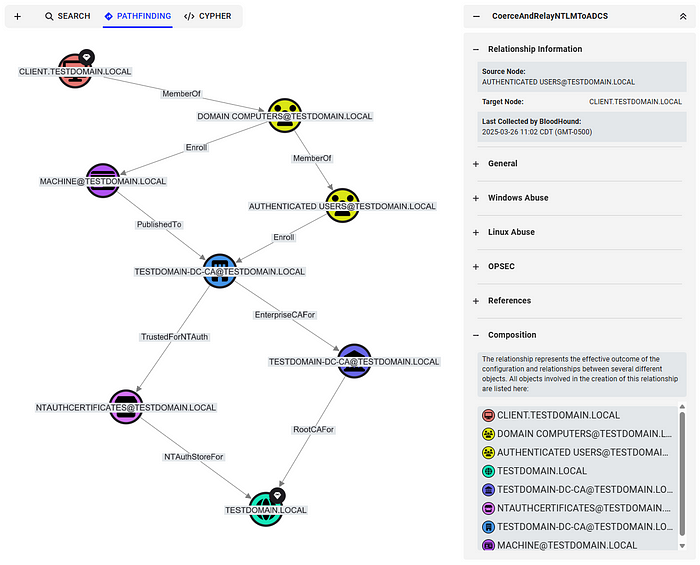Expand the OPSEC section
Screen dimensions: 700x565
[579, 266]
